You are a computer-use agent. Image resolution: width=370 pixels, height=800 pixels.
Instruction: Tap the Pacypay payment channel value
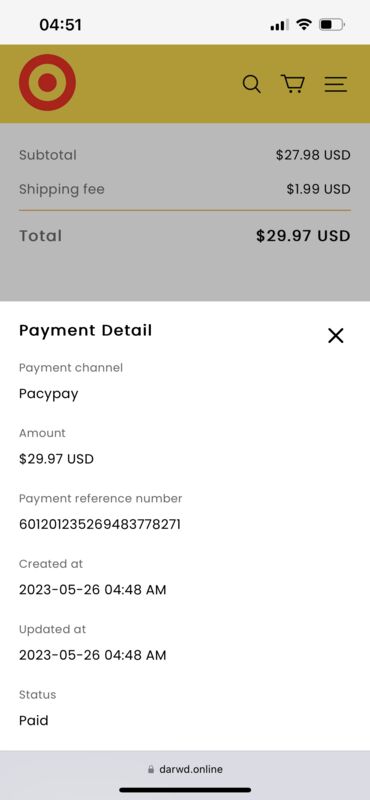click(x=48, y=394)
